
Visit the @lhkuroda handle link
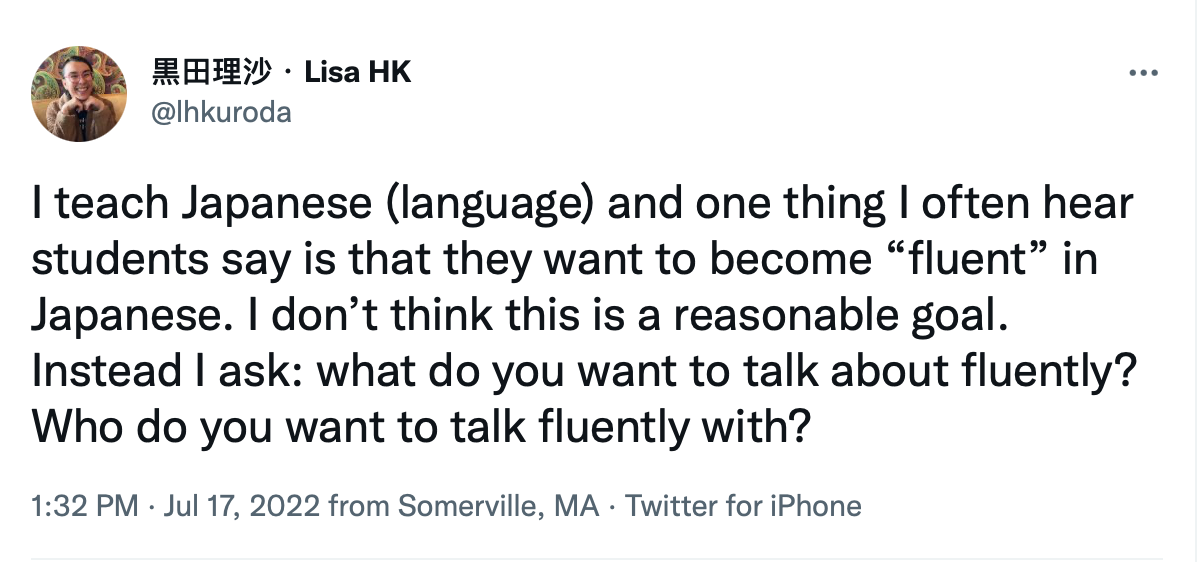click(x=221, y=112)
